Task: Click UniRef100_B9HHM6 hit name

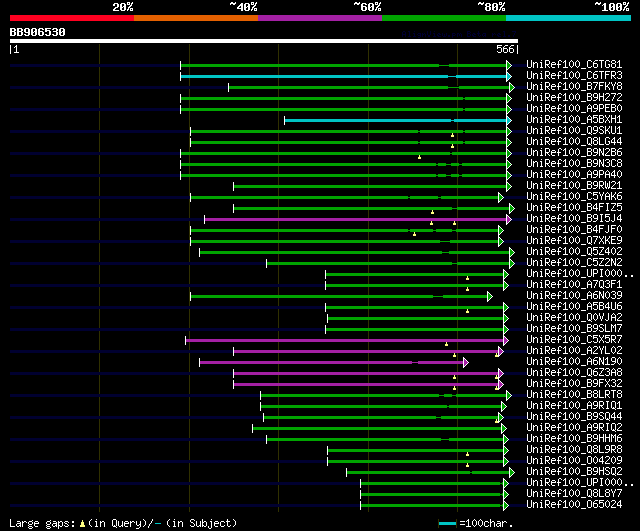Action: point(574,439)
